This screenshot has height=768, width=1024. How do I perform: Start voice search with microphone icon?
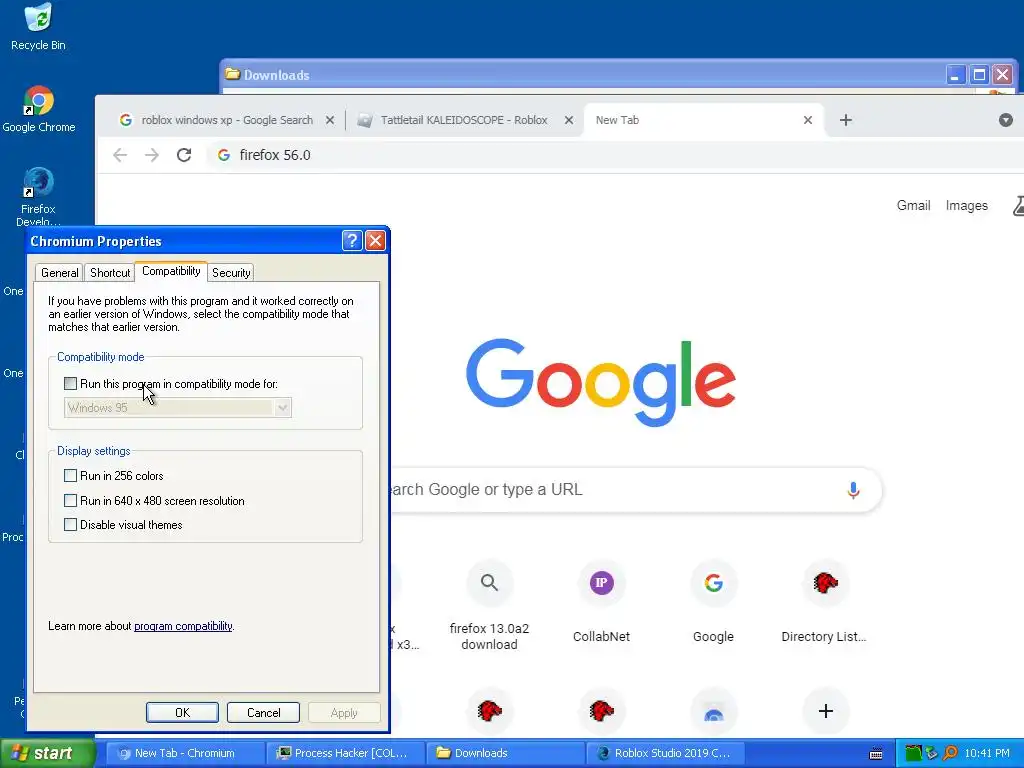click(x=853, y=490)
